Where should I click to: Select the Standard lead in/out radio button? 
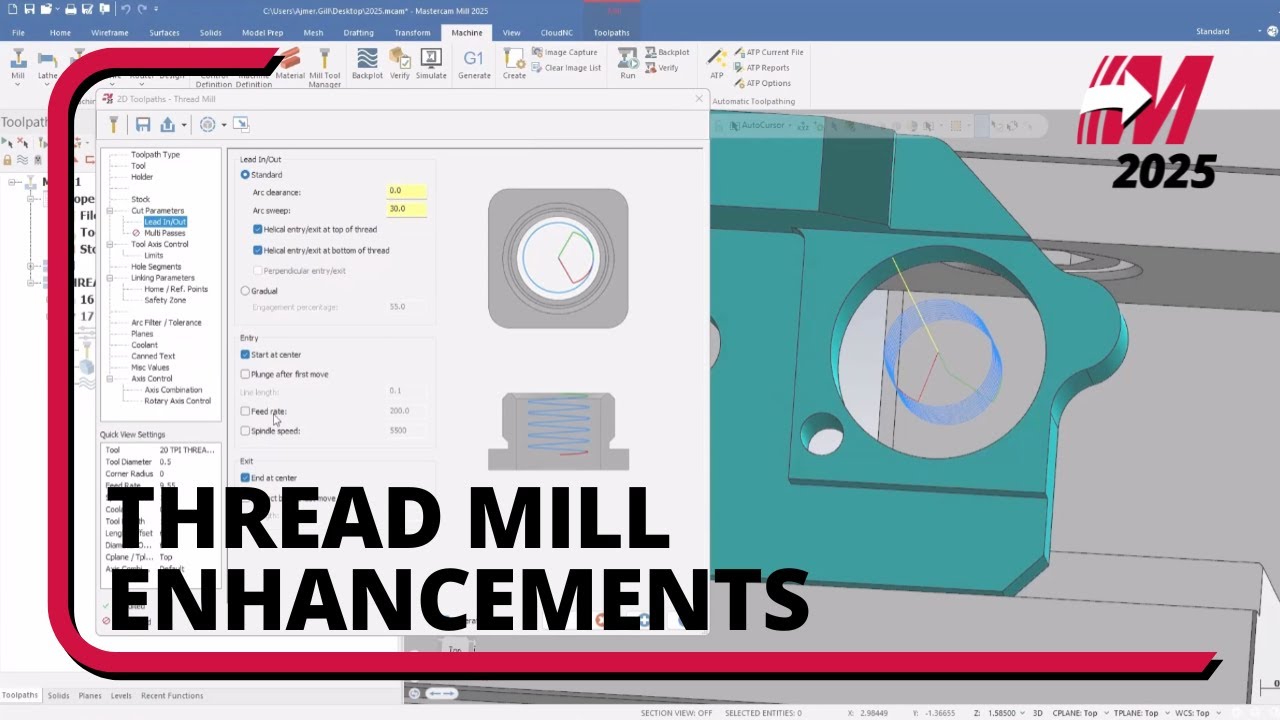245,175
